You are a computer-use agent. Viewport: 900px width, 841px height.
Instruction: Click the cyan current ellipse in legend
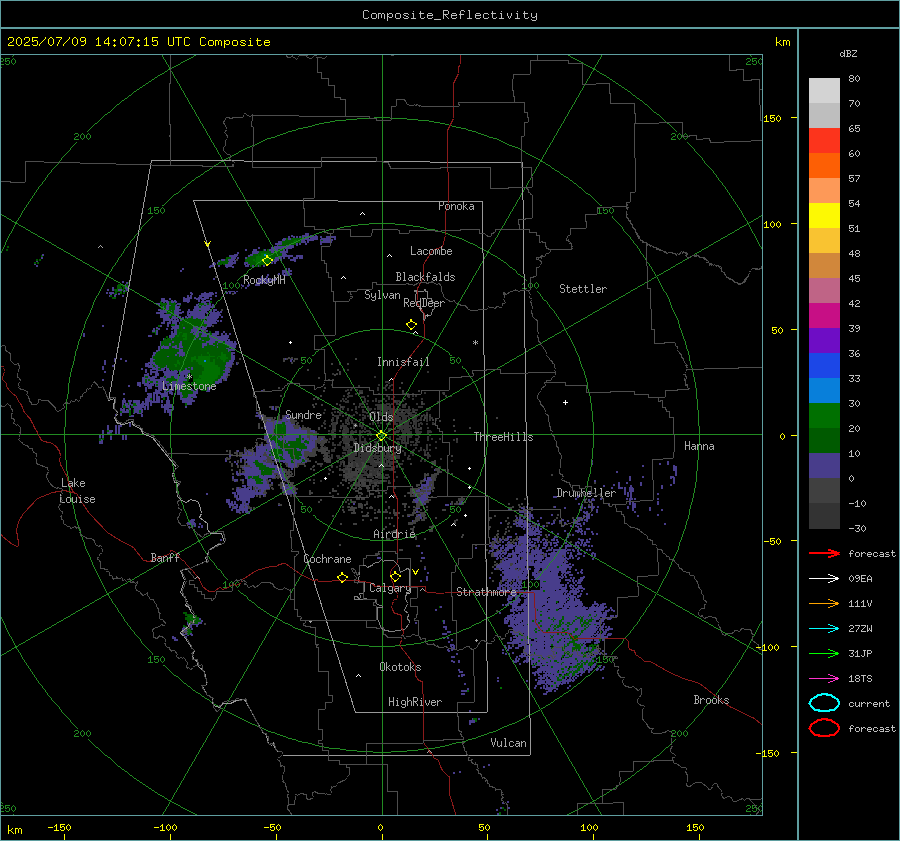coord(824,703)
